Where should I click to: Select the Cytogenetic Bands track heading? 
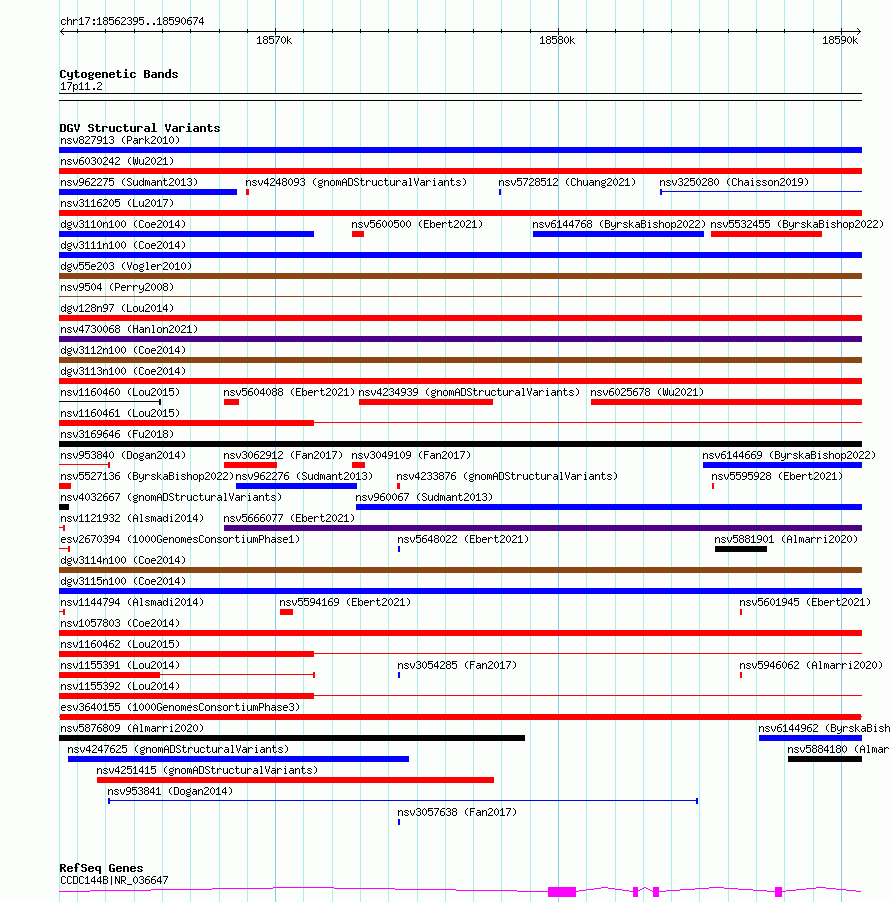119,74
